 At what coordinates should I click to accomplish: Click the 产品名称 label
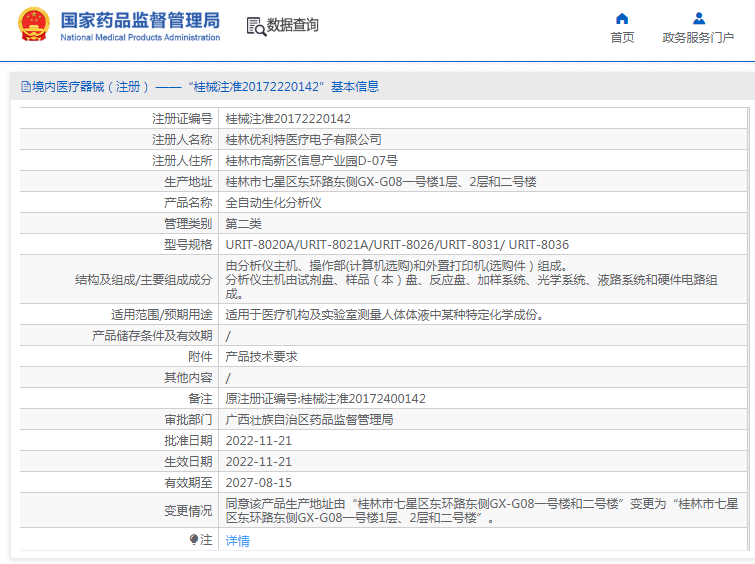tap(188, 203)
